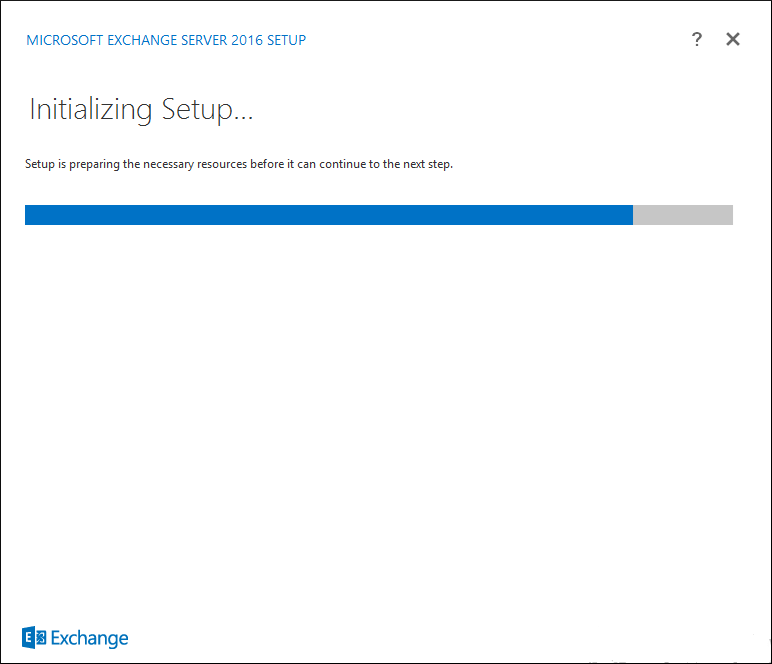The width and height of the screenshot is (772, 664).
Task: Select the 'Initializing Setup...' heading
Action: 141,110
